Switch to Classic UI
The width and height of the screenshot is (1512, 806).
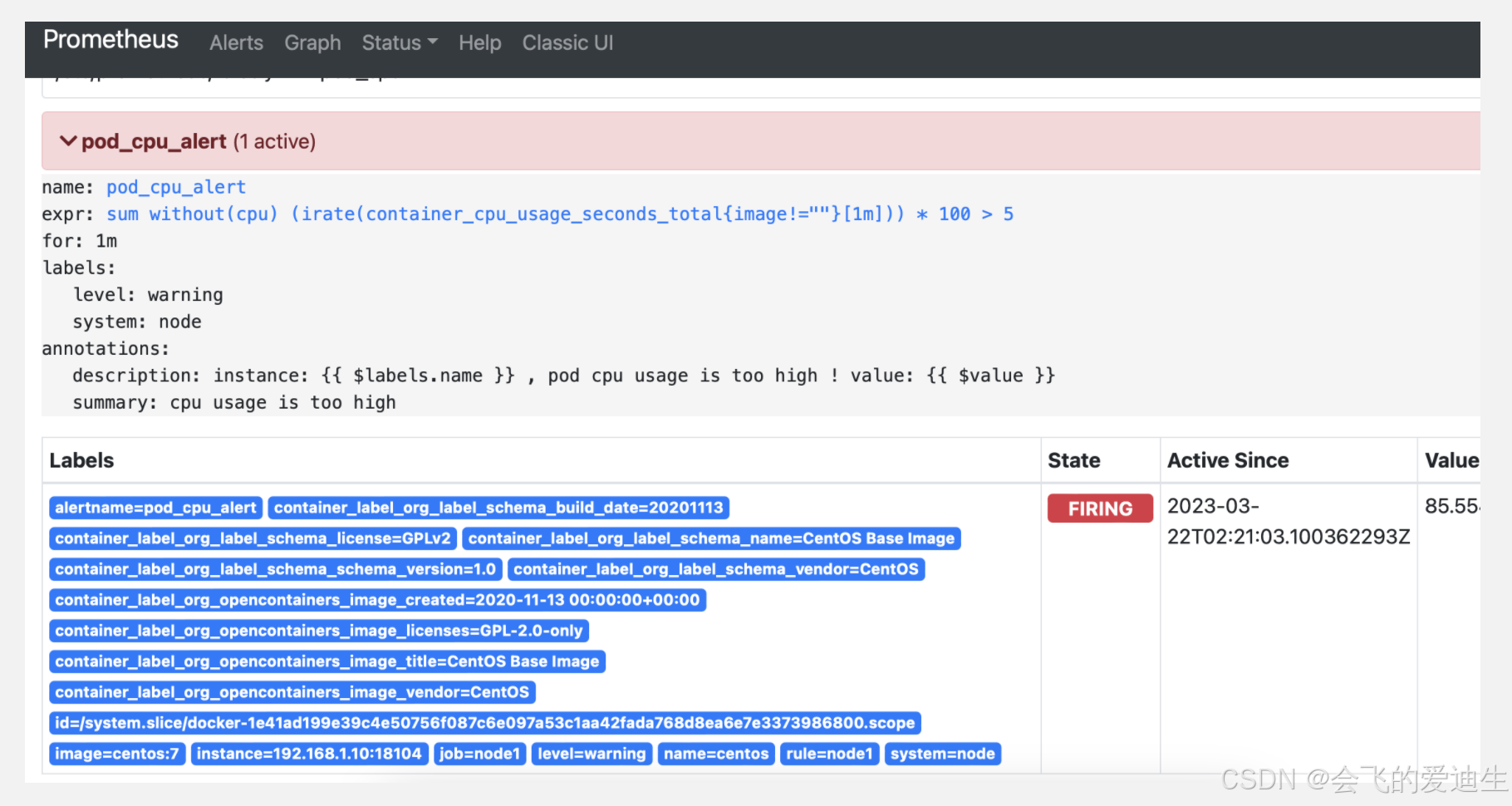click(x=567, y=42)
